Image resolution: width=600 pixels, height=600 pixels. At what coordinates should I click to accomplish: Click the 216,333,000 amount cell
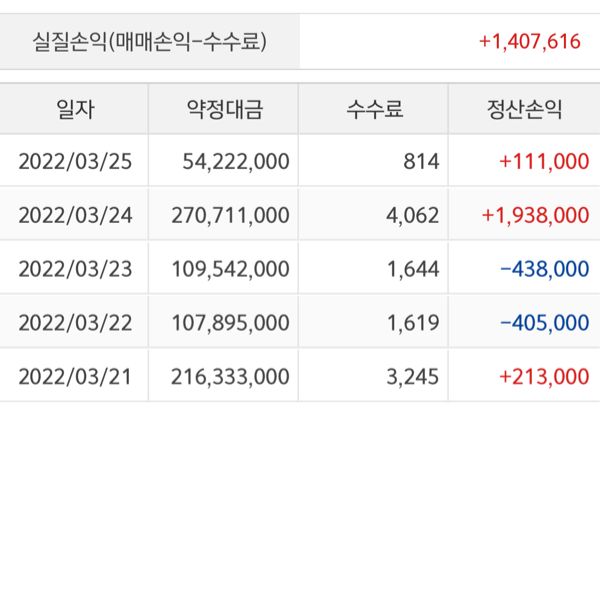pos(231,376)
